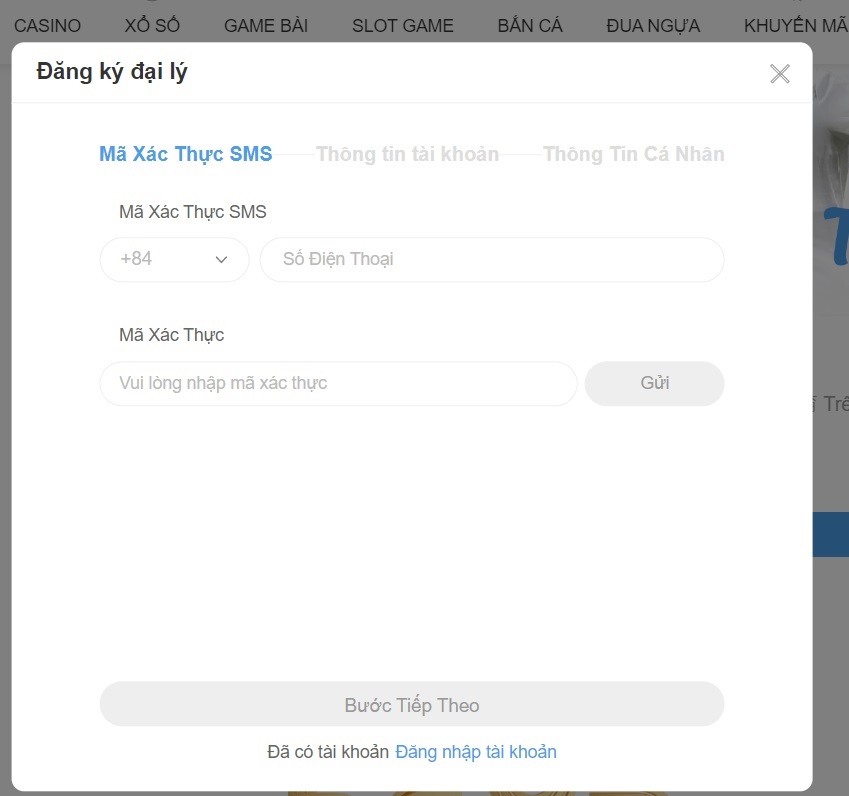
Task: Select the Mã Xác Thực SMS step
Action: [x=186, y=154]
